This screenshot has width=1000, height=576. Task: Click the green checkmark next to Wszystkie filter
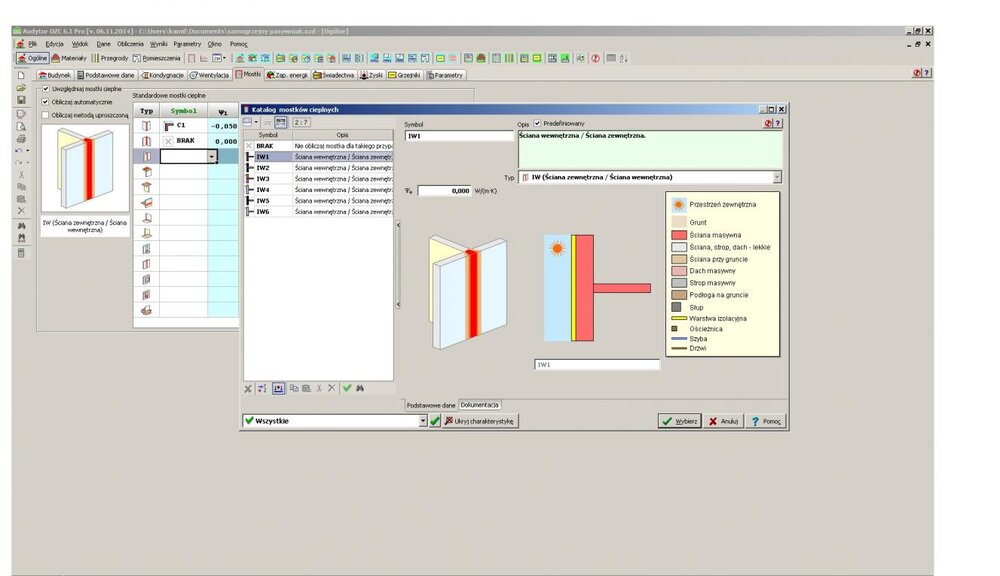pyautogui.click(x=435, y=421)
